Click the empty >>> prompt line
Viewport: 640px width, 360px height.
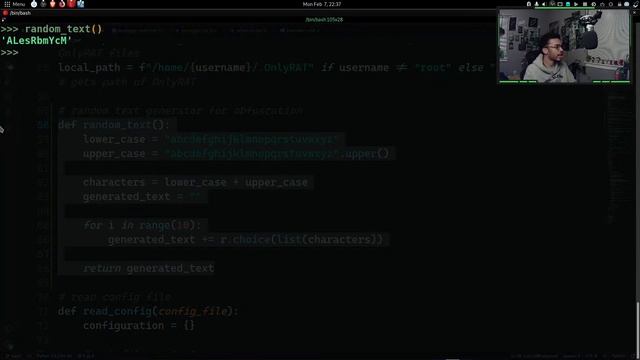[9, 53]
